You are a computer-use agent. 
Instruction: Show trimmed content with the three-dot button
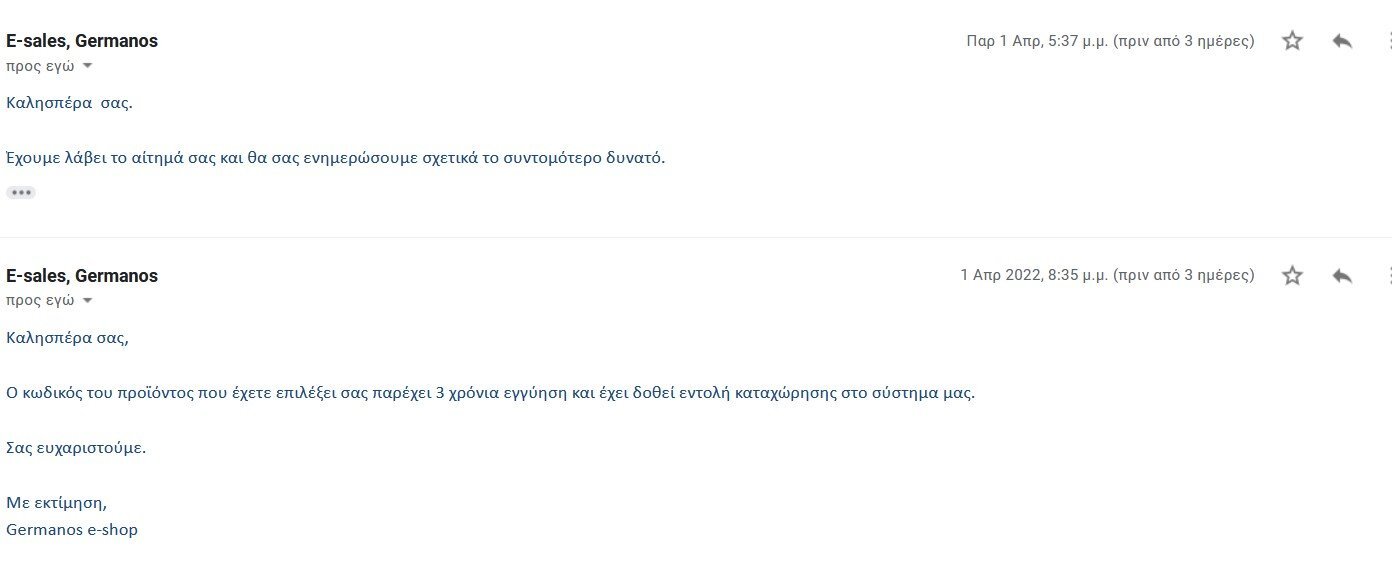coord(21,192)
